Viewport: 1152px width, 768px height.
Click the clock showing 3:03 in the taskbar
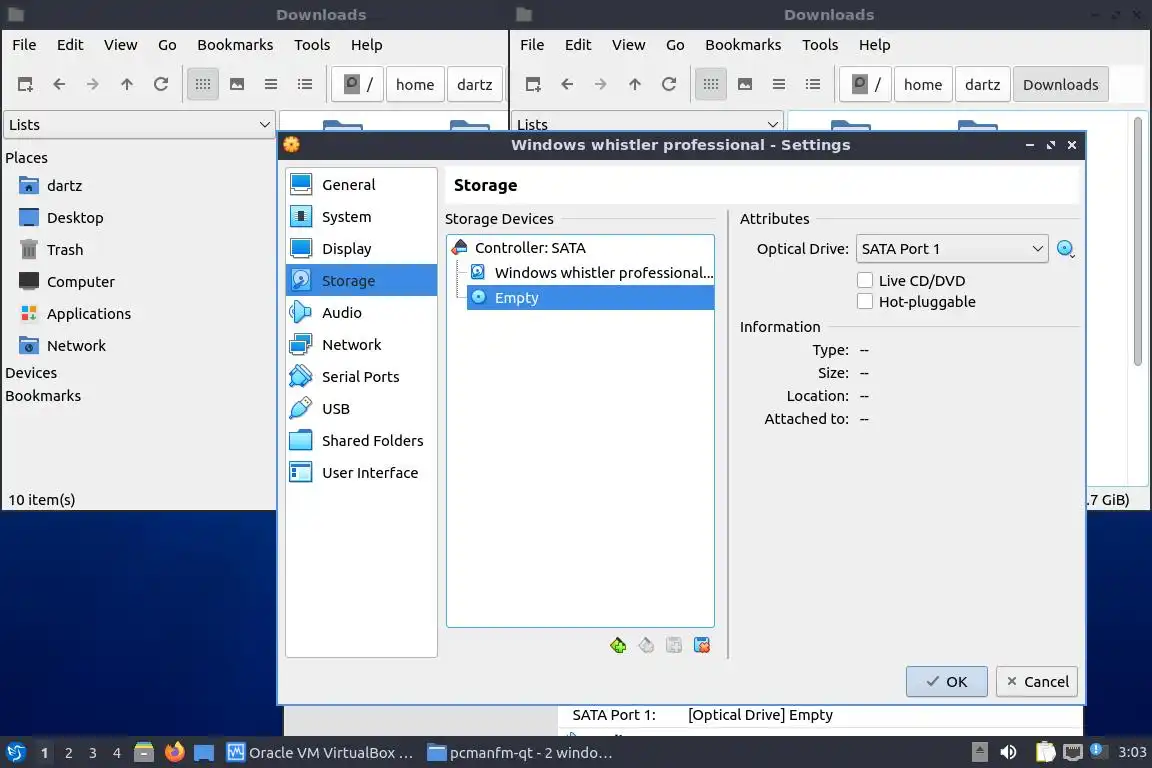[x=1131, y=753]
